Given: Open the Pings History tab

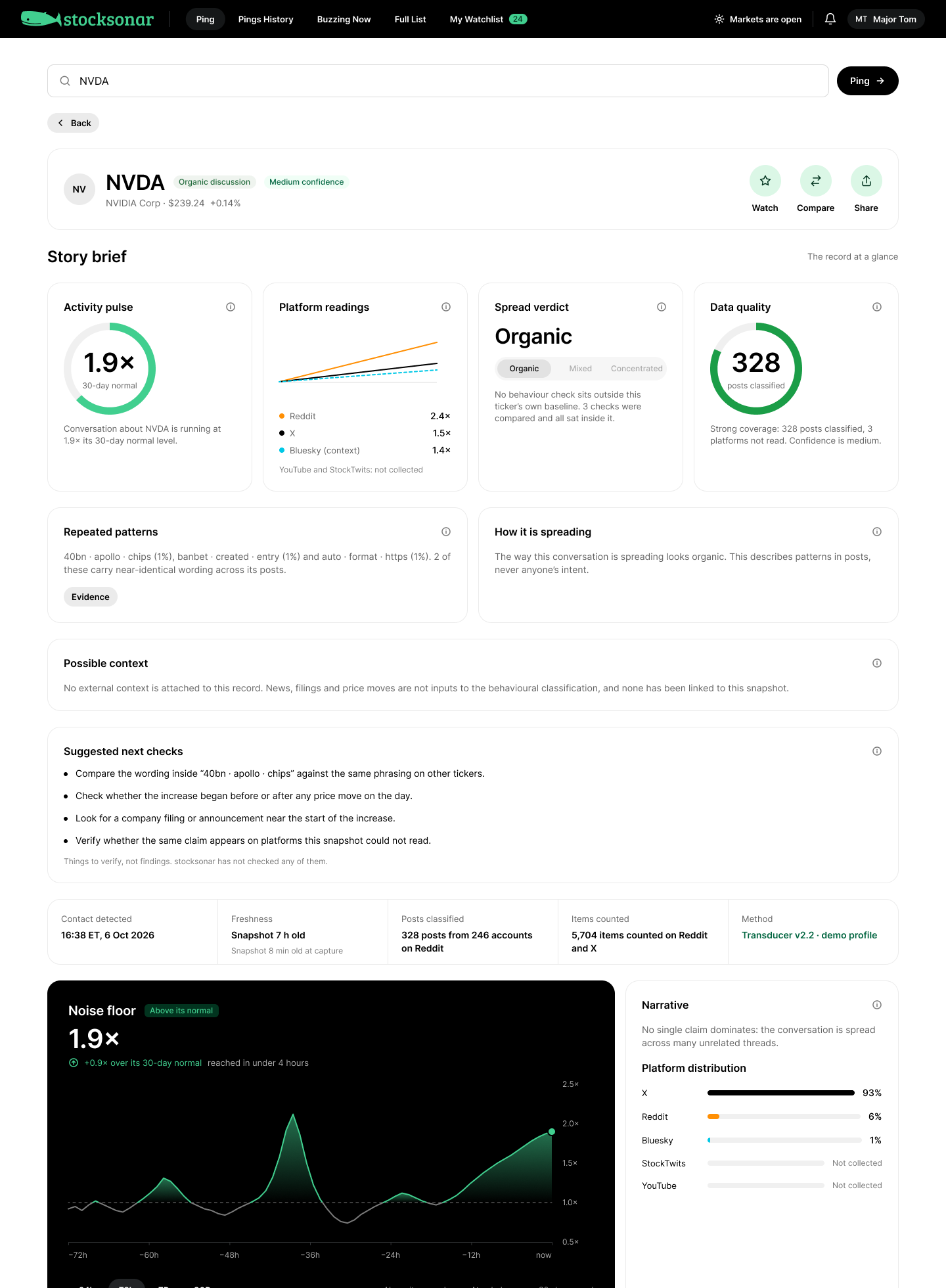Looking at the screenshot, I should tap(266, 19).
